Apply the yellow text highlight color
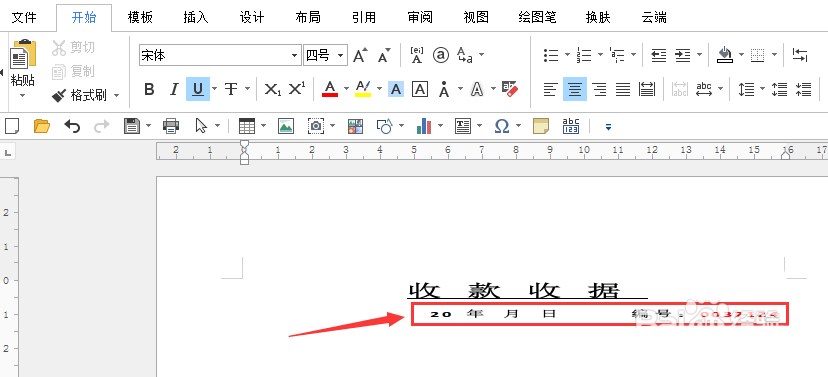Screen dimensions: 828x377 (363, 89)
